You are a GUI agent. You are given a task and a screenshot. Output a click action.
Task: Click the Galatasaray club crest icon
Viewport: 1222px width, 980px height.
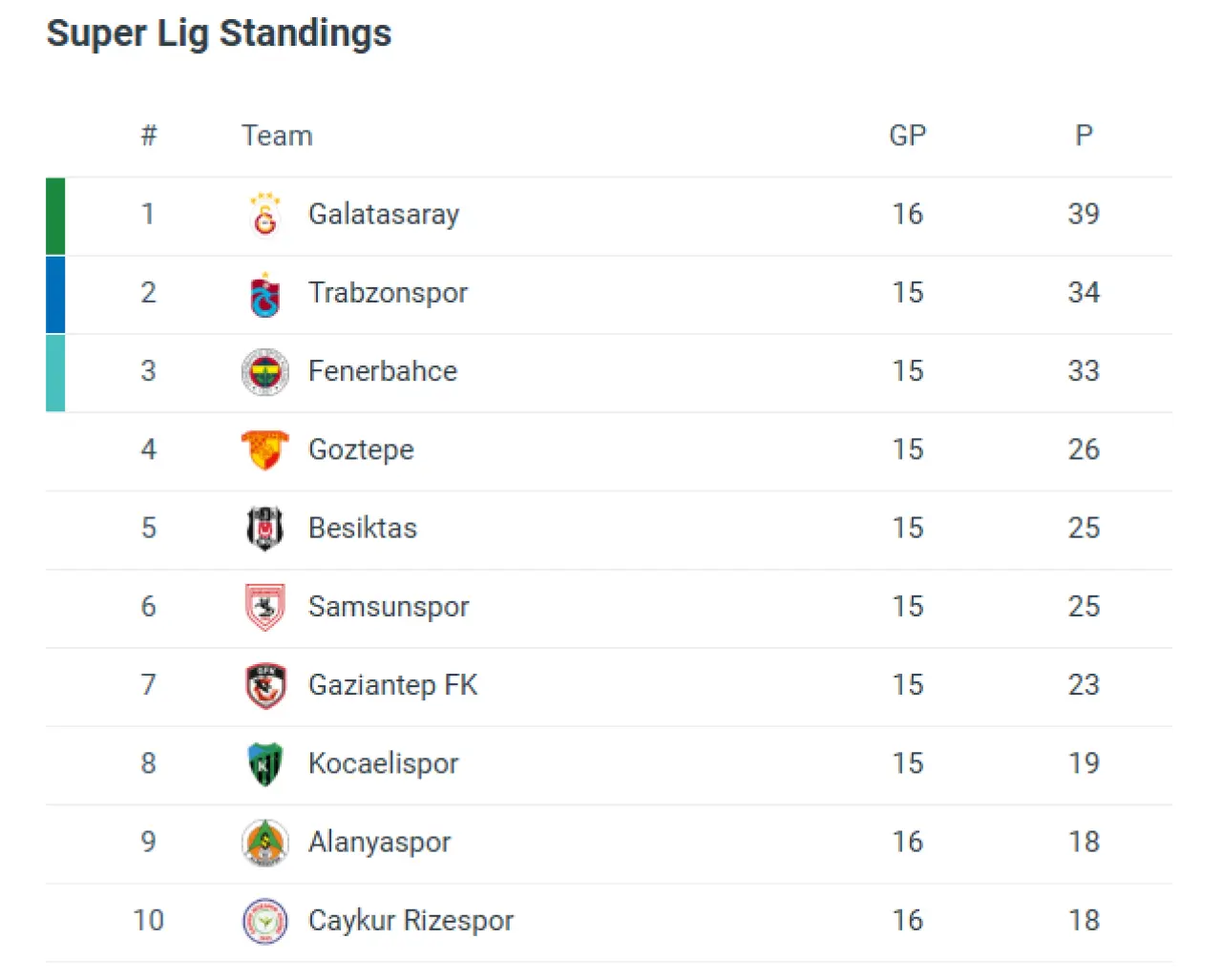coord(264,215)
